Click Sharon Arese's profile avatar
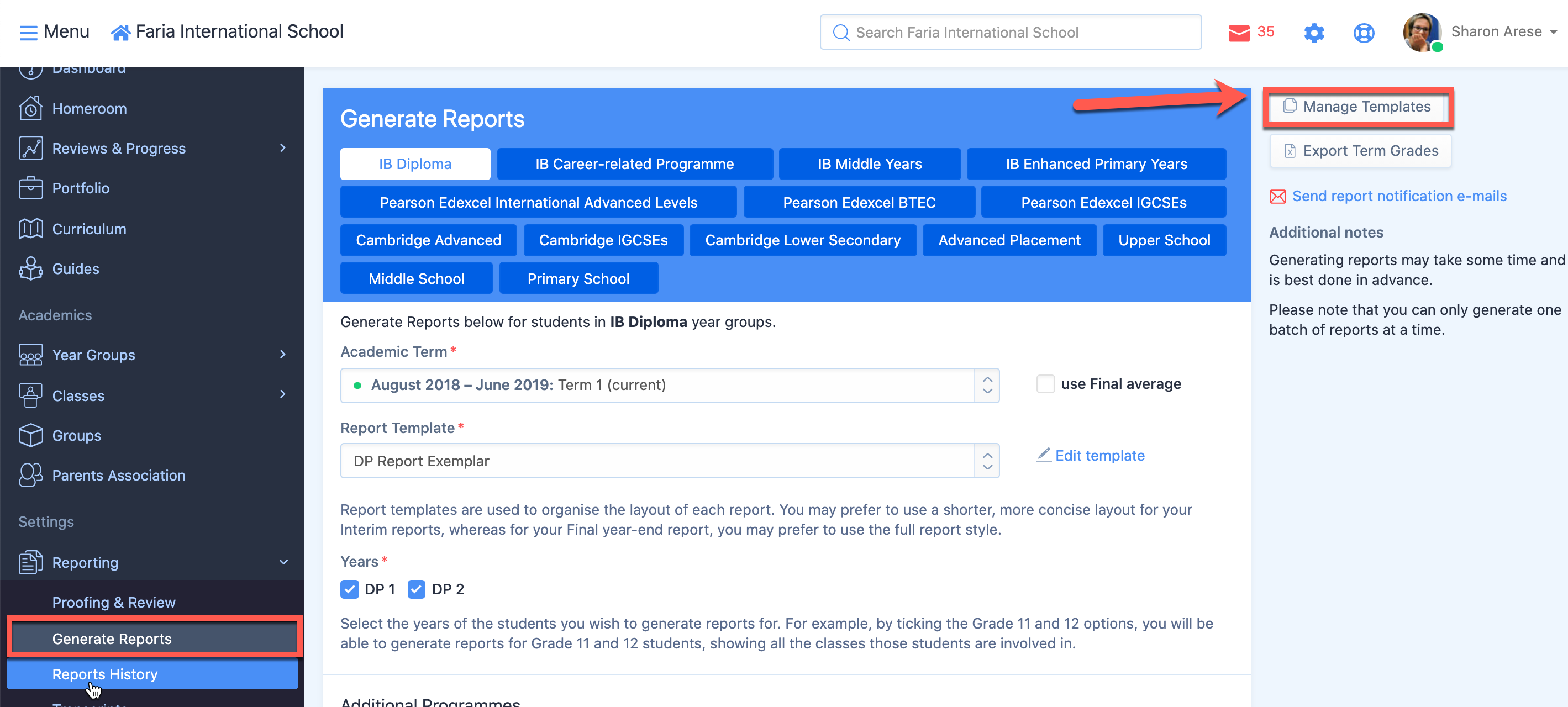The image size is (1568, 707). [x=1422, y=32]
